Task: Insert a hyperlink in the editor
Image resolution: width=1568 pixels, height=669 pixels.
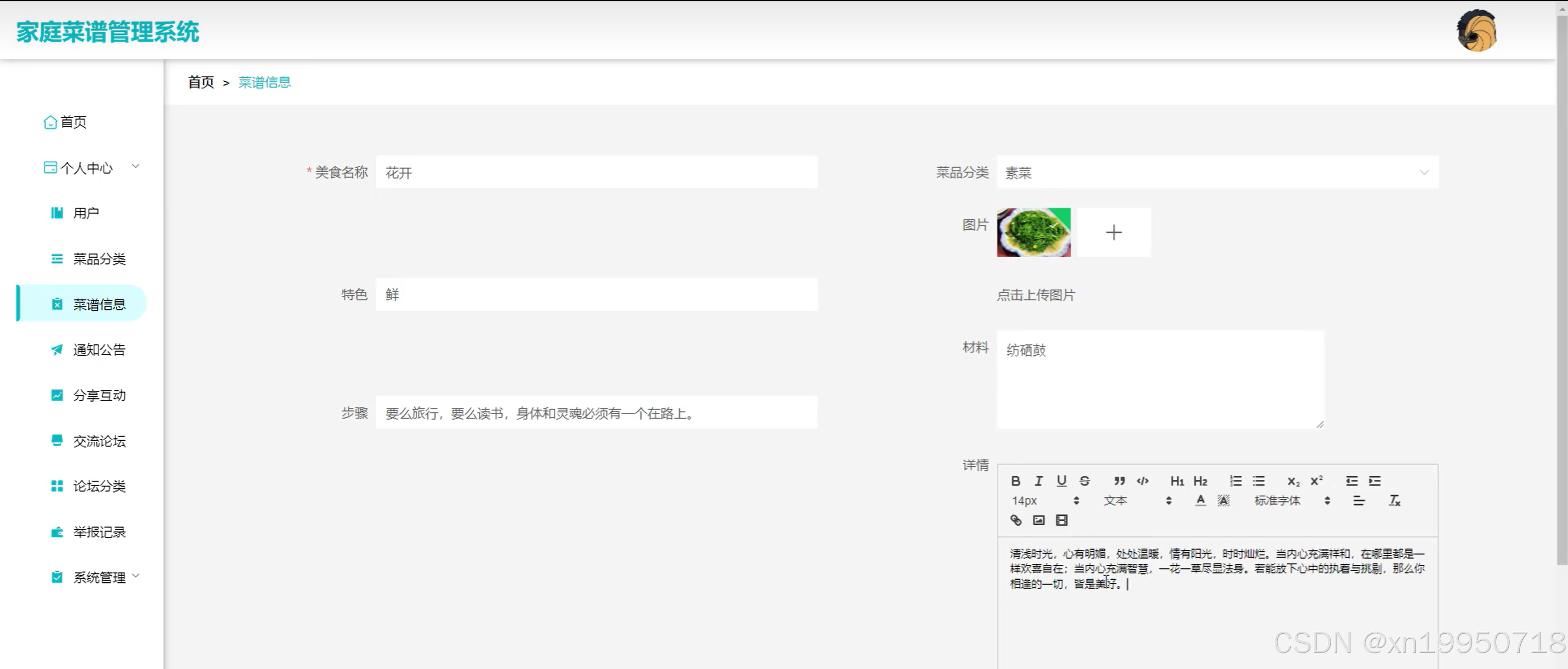Action: tap(1015, 520)
